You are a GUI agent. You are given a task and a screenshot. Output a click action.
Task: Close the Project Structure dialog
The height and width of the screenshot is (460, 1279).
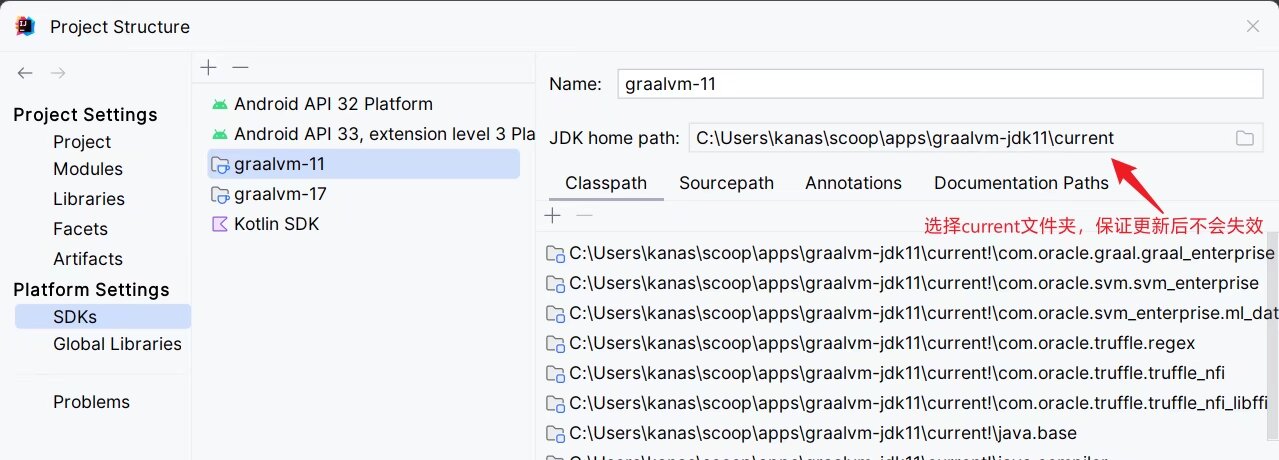pos(1252,27)
